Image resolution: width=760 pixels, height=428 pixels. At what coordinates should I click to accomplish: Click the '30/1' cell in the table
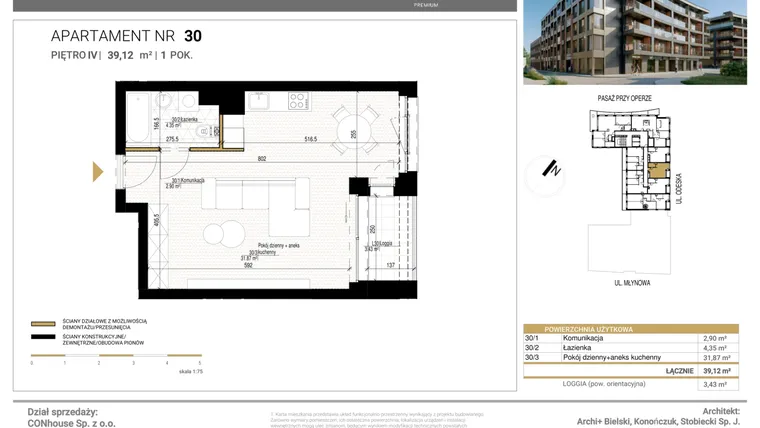tap(531, 338)
